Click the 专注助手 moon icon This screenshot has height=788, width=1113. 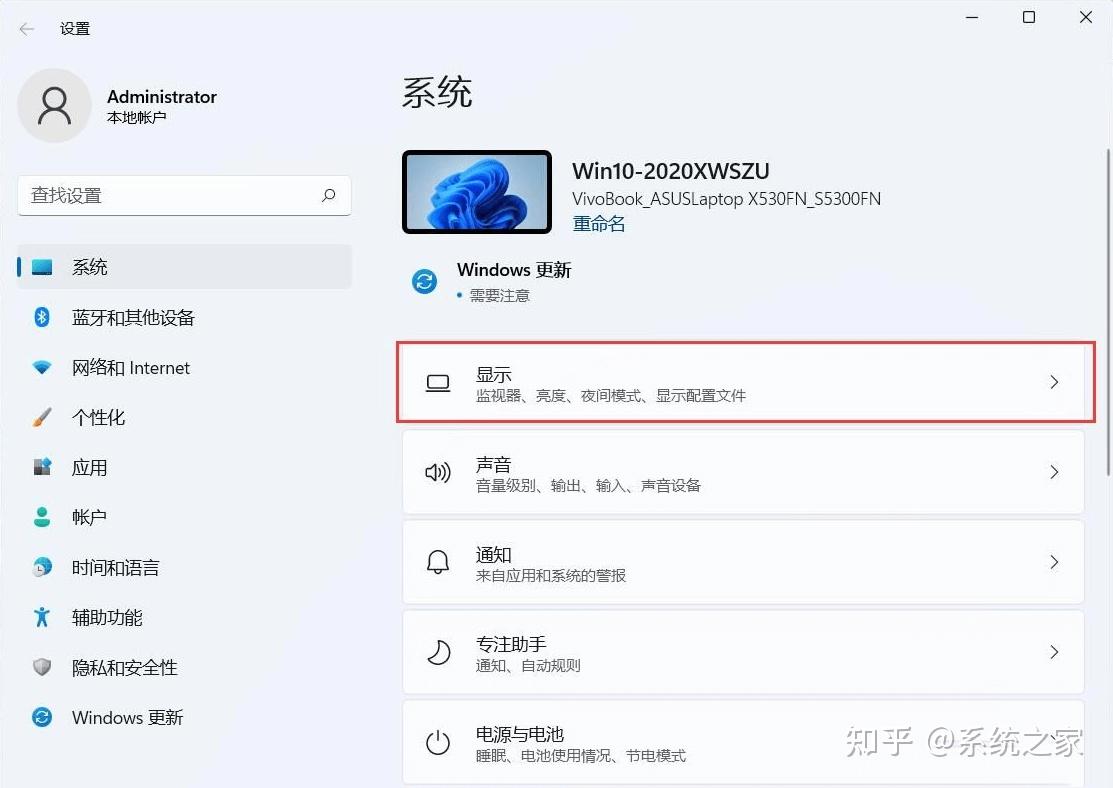[438, 652]
